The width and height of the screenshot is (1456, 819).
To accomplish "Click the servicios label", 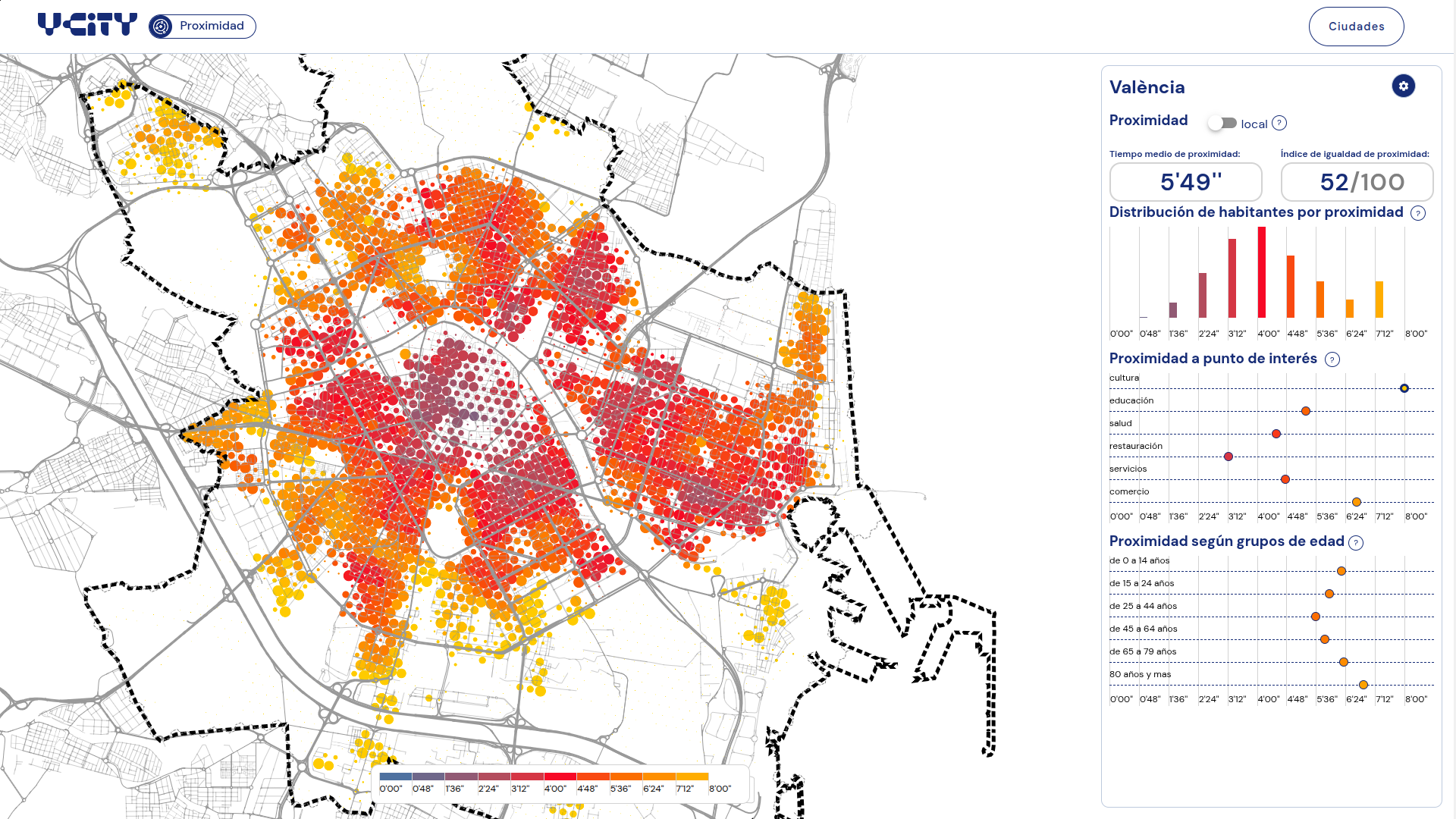I will 1128,469.
